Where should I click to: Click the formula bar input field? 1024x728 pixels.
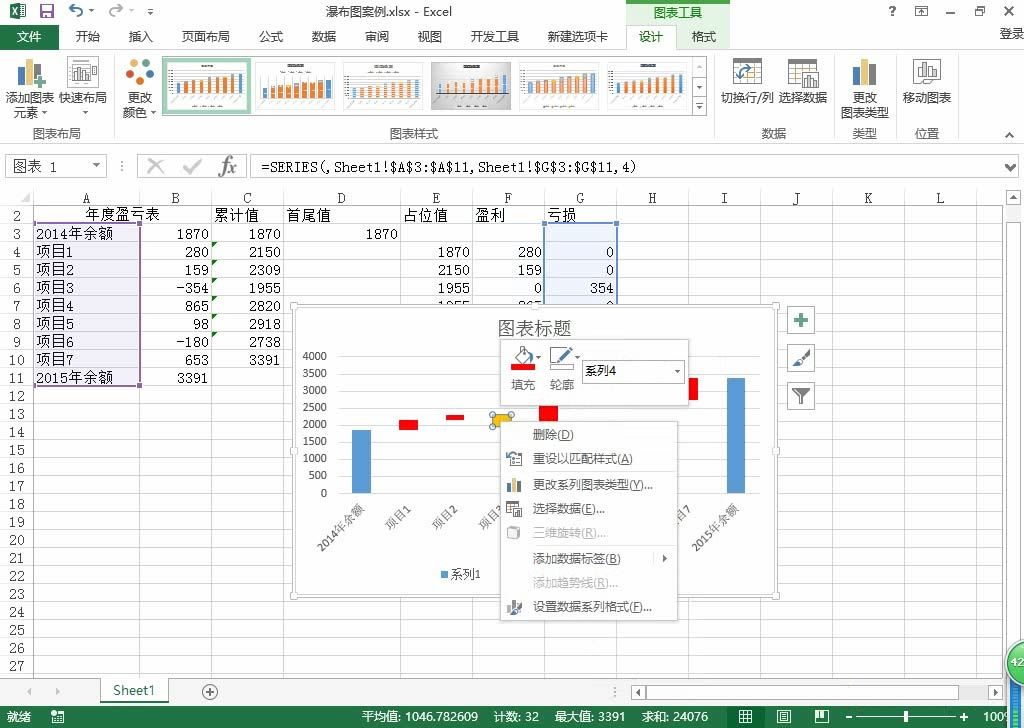[x=626, y=166]
